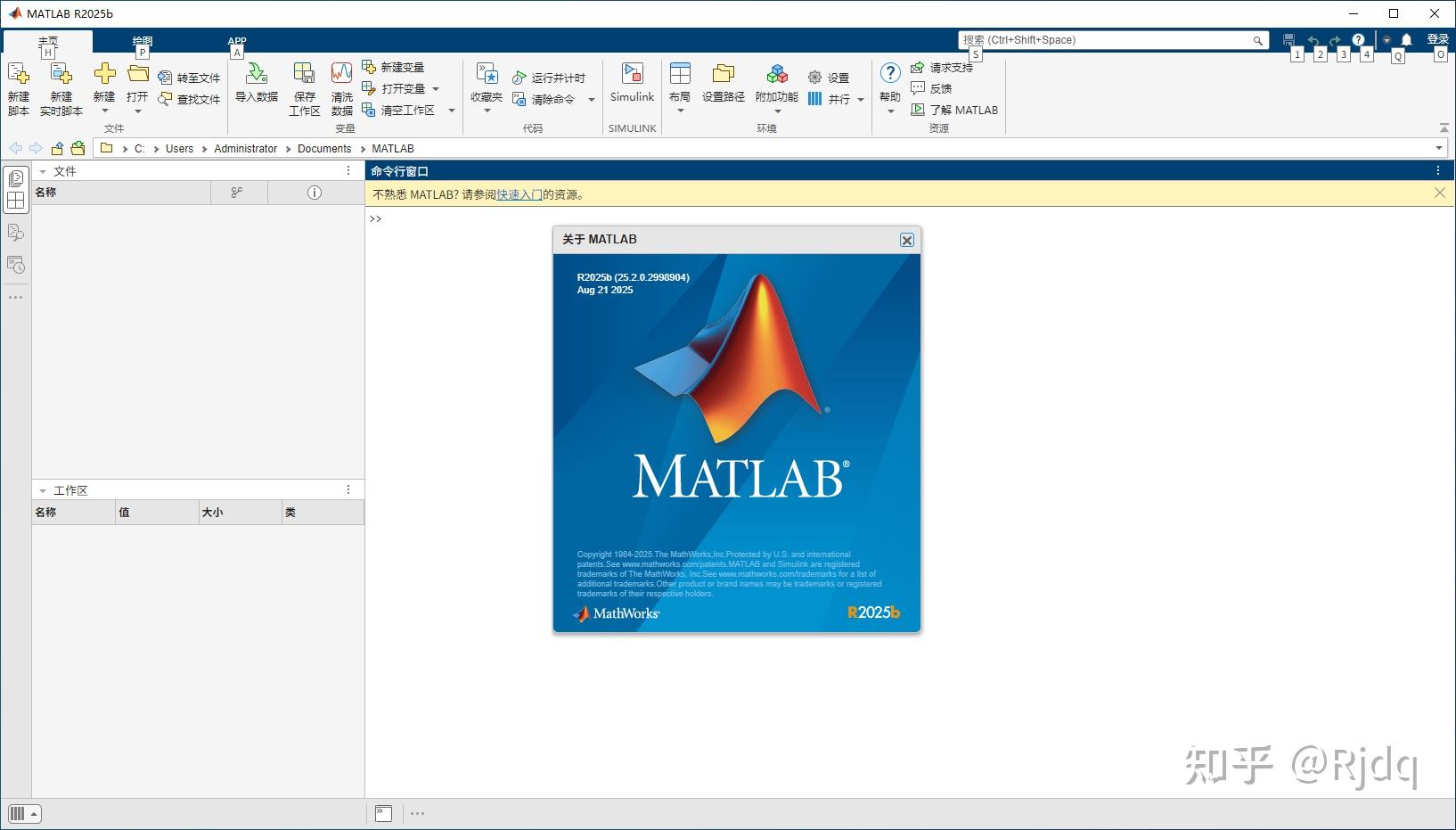Switch to the Plots (绘图) tab
This screenshot has width=1456, height=830.
click(143, 41)
